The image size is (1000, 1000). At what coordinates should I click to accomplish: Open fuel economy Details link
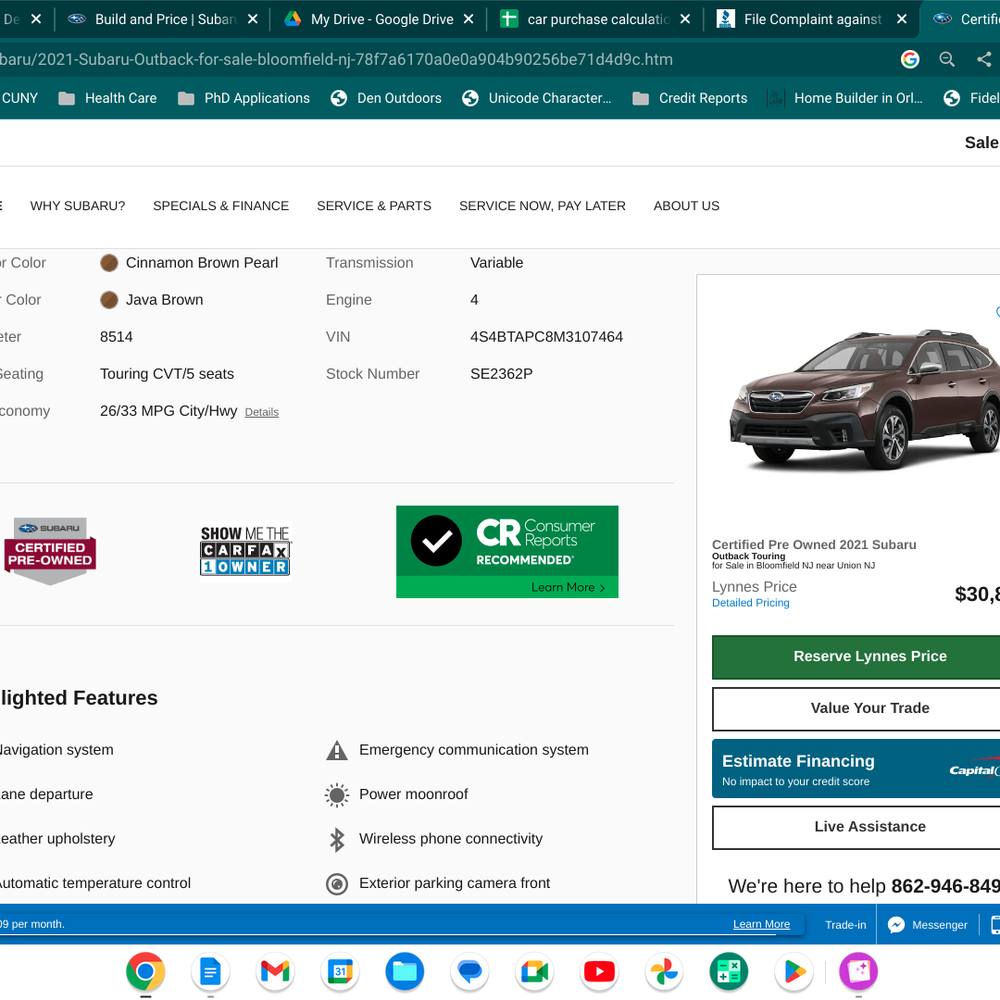pyautogui.click(x=261, y=412)
